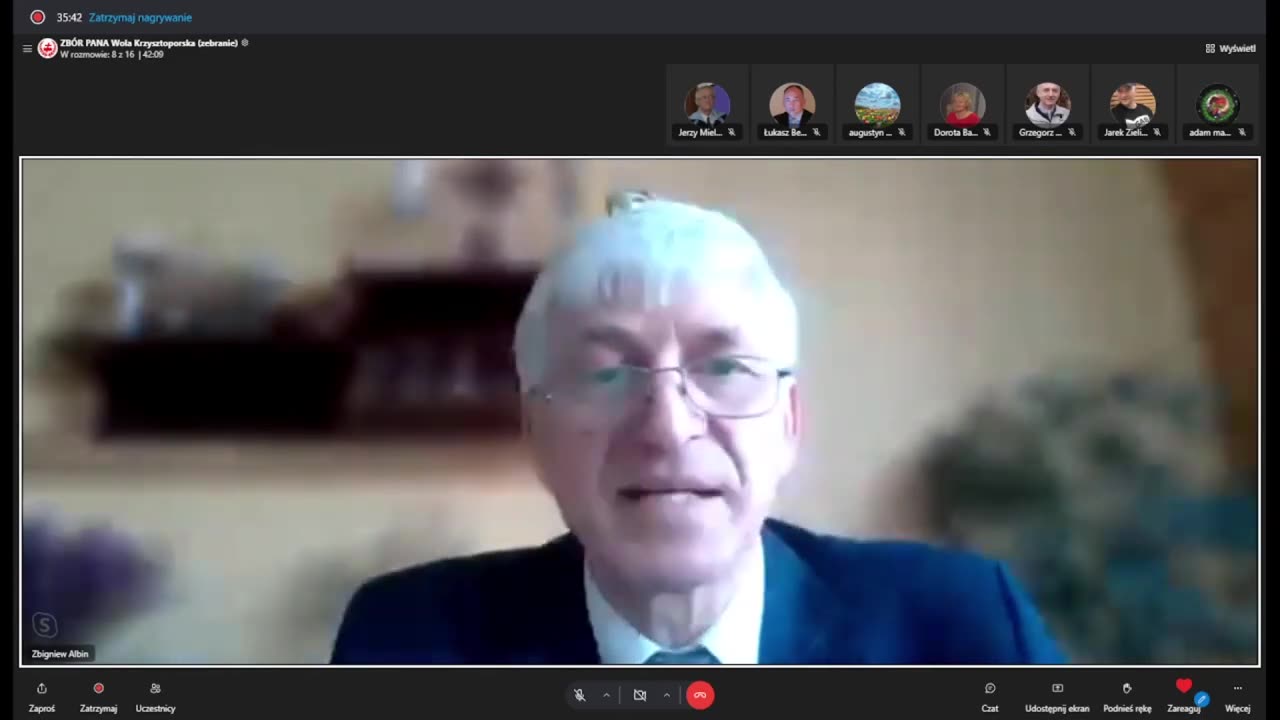The image size is (1280, 720).
Task: Click 'Zareaguj' heart reaction button
Action: point(1184,697)
